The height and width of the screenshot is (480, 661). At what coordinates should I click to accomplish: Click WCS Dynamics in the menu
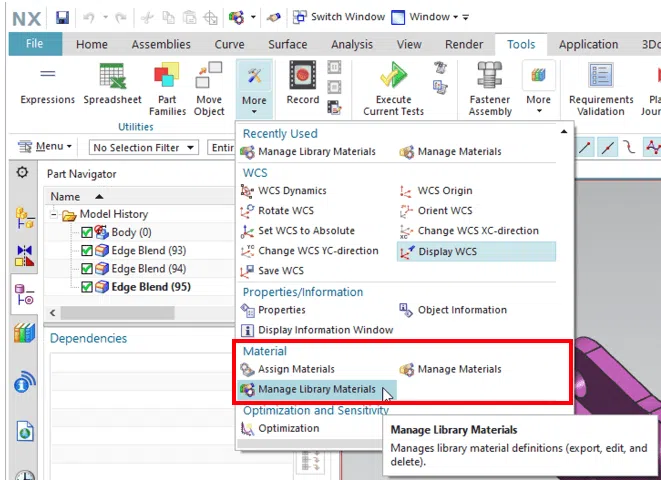[x=283, y=190]
